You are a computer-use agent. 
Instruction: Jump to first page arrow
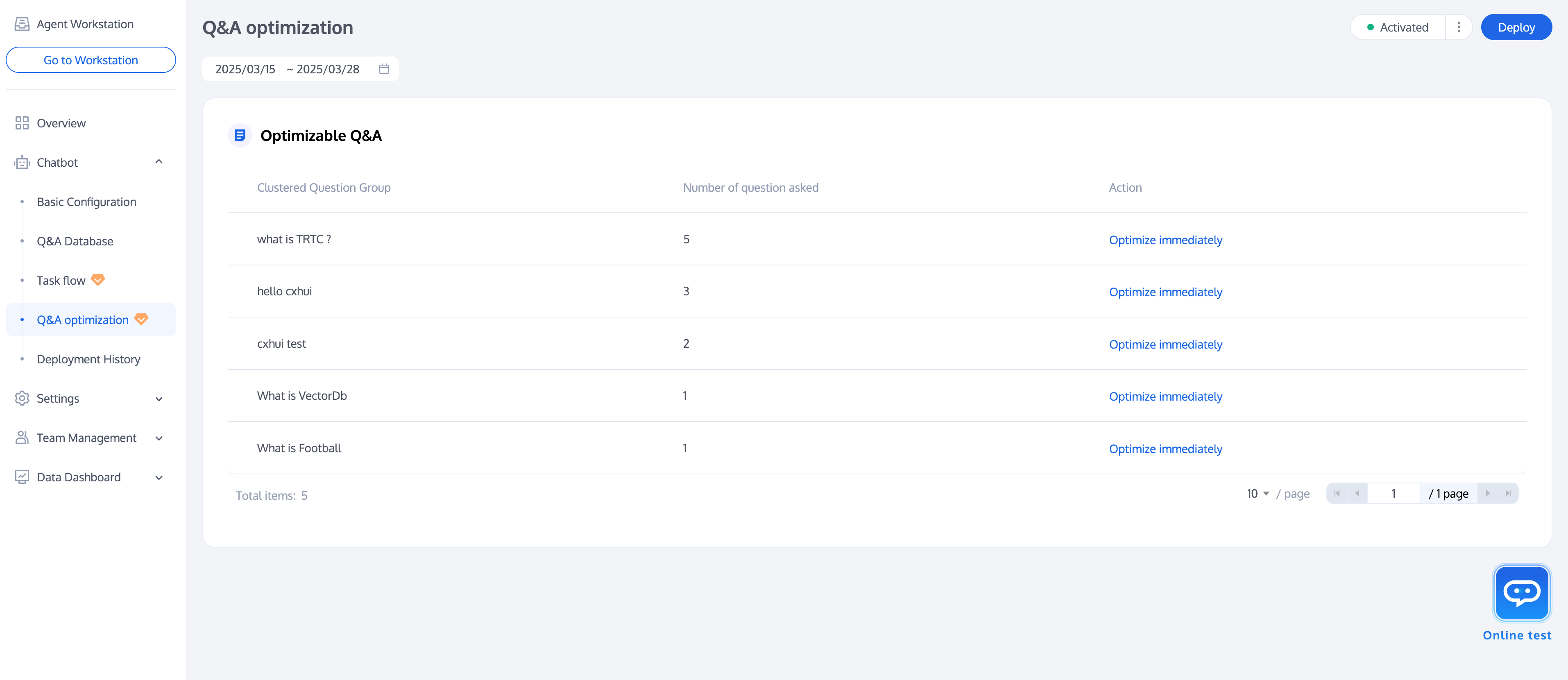pos(1337,493)
